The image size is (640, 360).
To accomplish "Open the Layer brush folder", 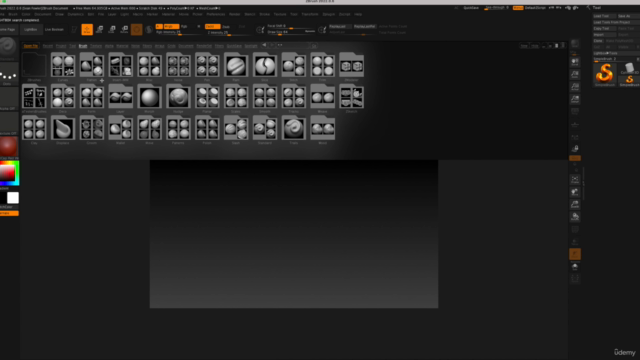I will 121,97.
